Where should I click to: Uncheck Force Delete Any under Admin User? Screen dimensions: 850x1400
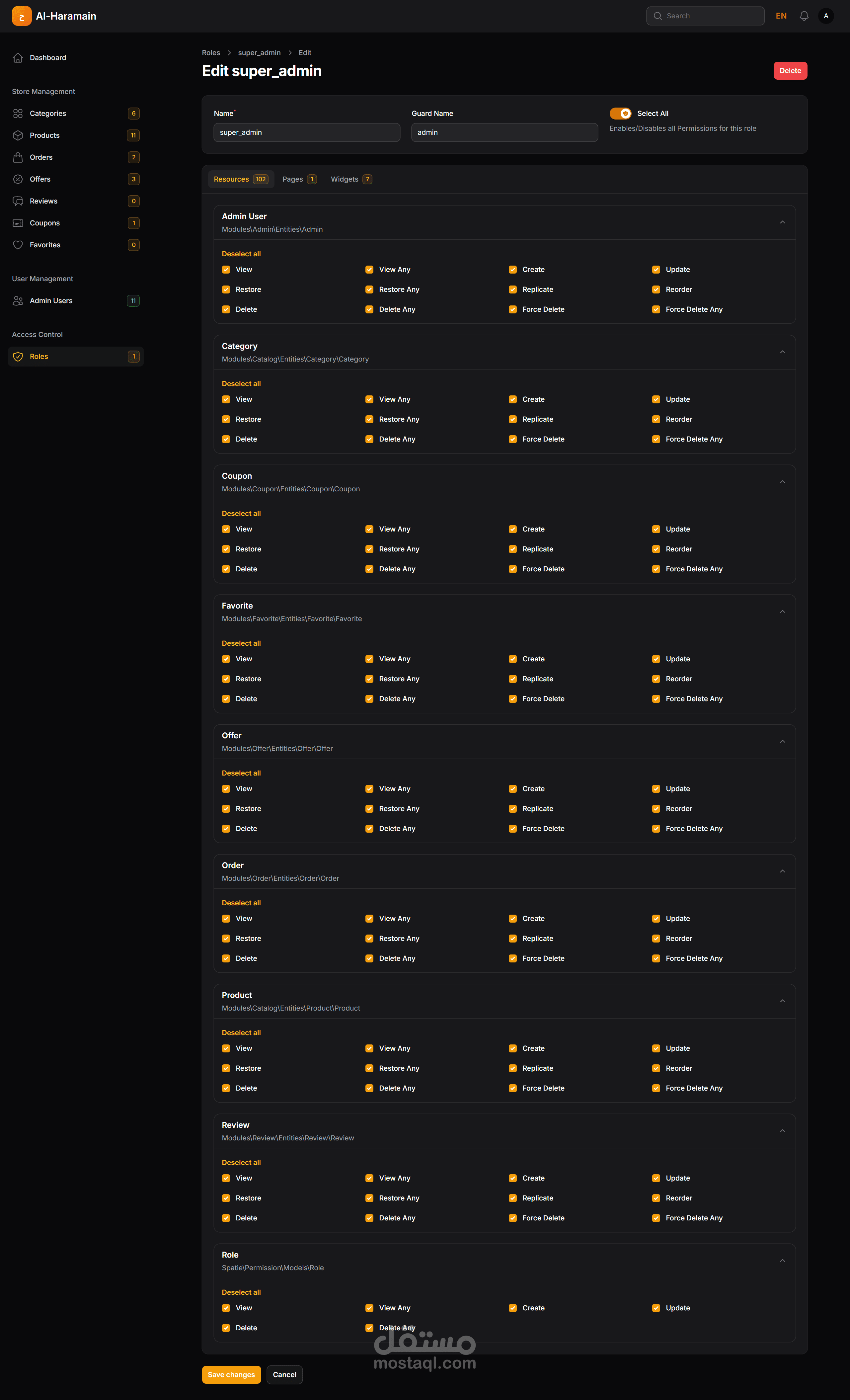click(x=656, y=309)
